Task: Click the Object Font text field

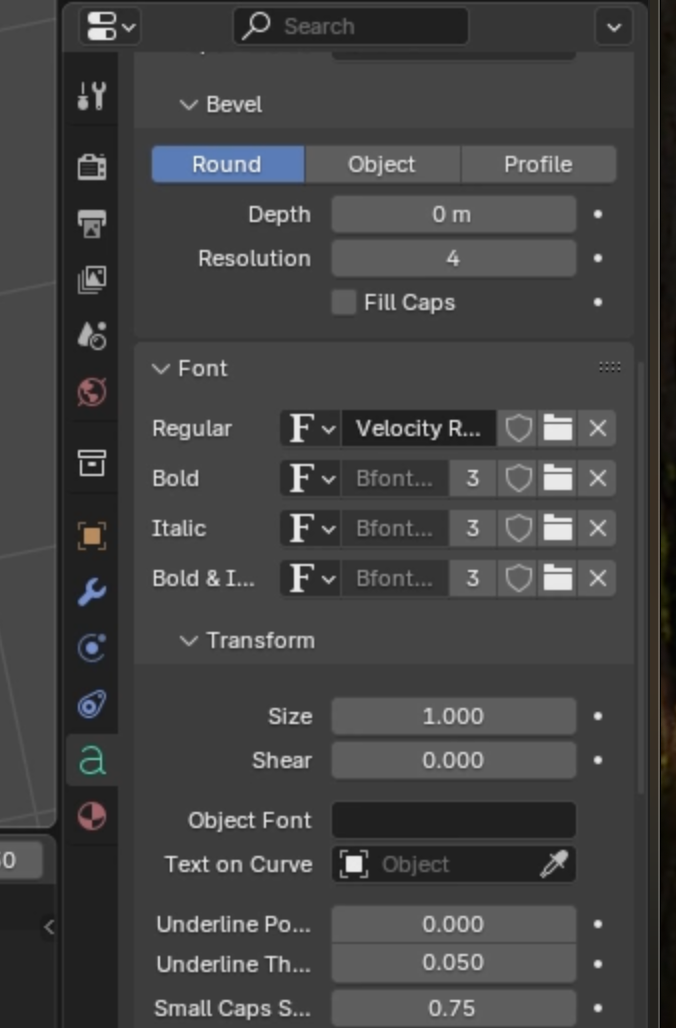Action: coord(454,820)
